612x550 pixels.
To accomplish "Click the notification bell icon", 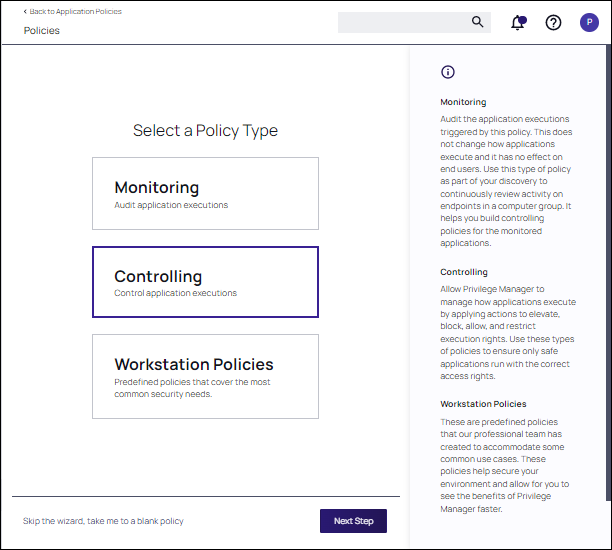I will (517, 23).
